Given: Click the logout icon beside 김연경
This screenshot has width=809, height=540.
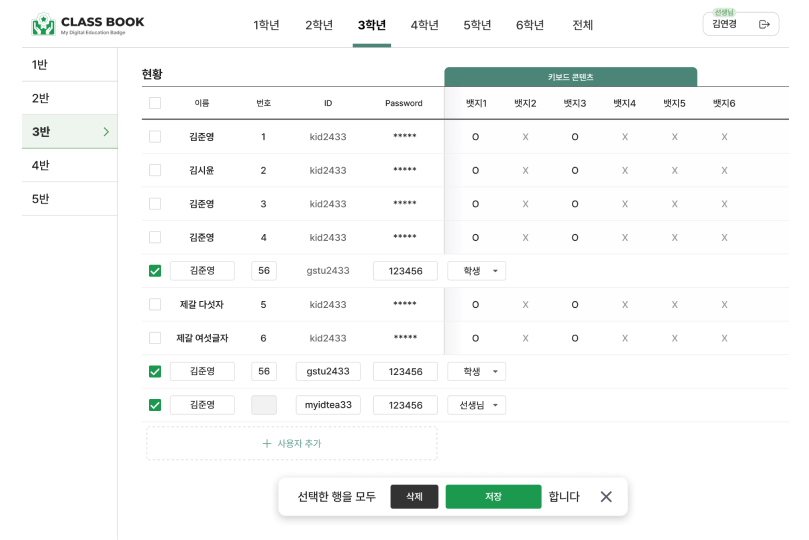Looking at the screenshot, I should point(764,25).
